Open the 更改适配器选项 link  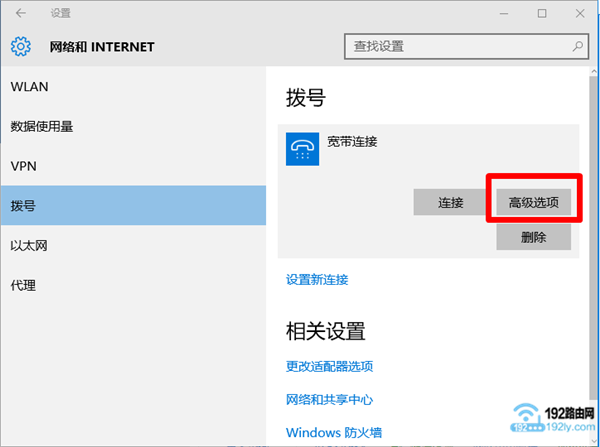(329, 367)
